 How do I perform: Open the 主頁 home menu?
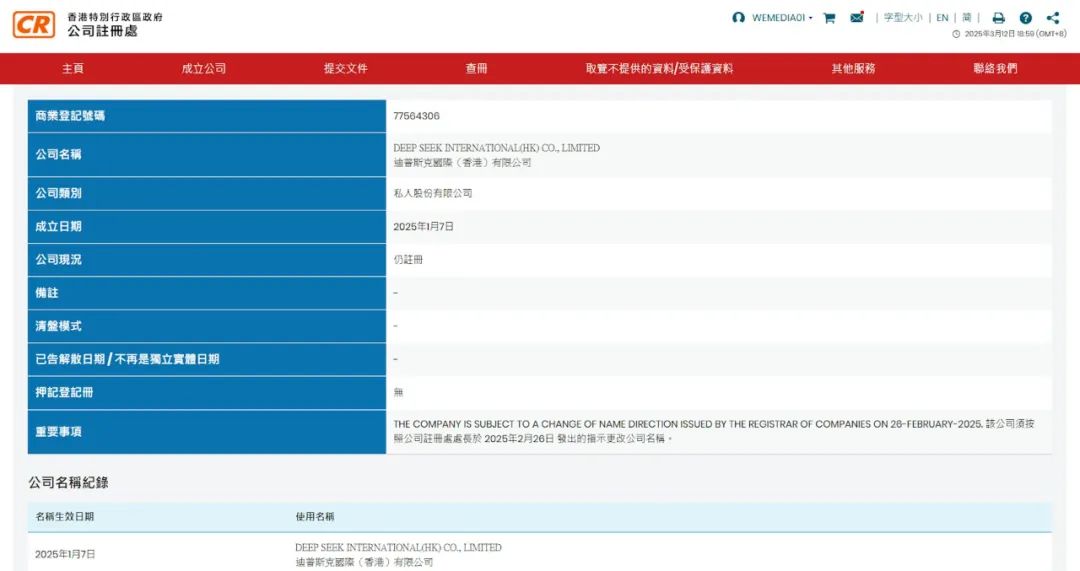click(x=73, y=68)
